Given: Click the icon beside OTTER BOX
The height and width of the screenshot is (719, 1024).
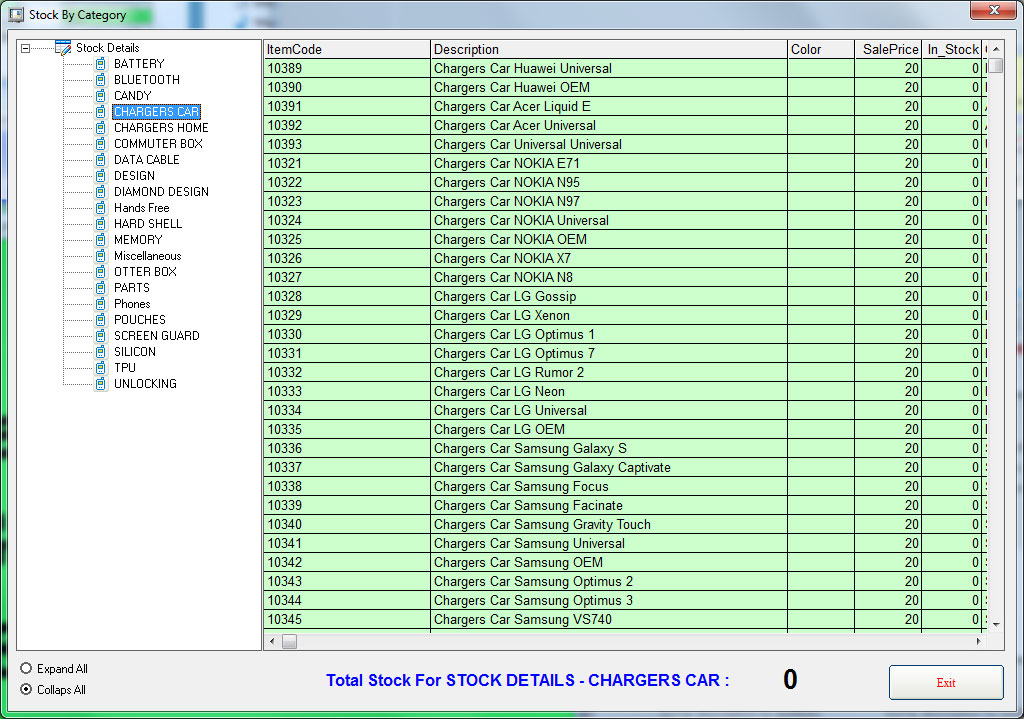Looking at the screenshot, I should (101, 272).
